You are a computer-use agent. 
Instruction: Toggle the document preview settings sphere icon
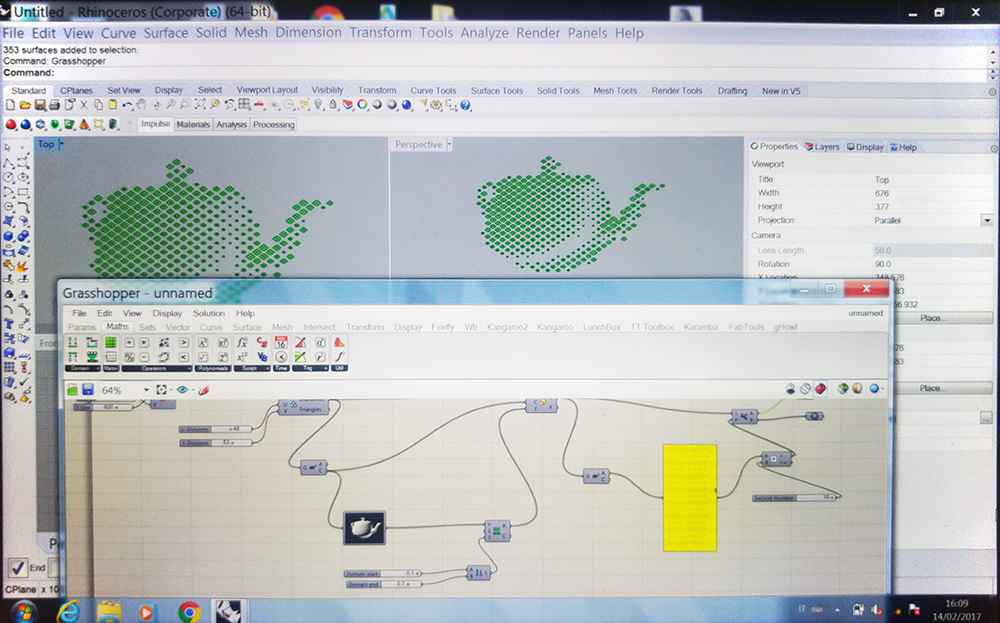(857, 389)
